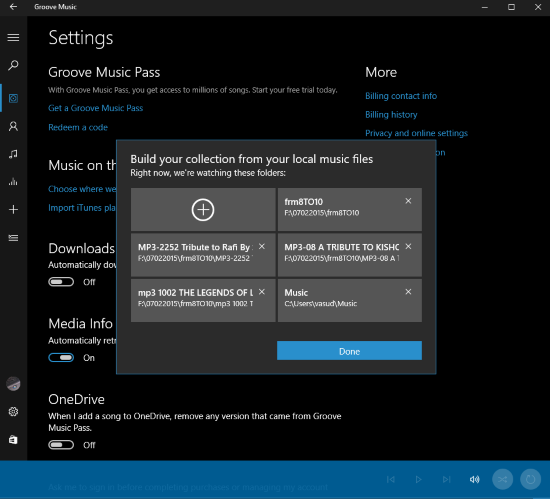The height and width of the screenshot is (499, 550).
Task: Create new playlist with the plus icon
Action: [x=13, y=210]
